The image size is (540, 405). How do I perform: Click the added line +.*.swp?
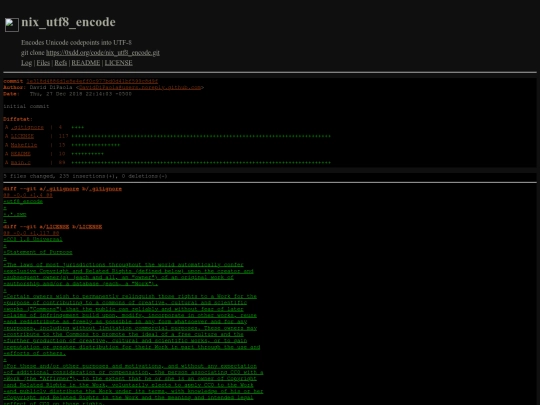[x=15, y=214]
